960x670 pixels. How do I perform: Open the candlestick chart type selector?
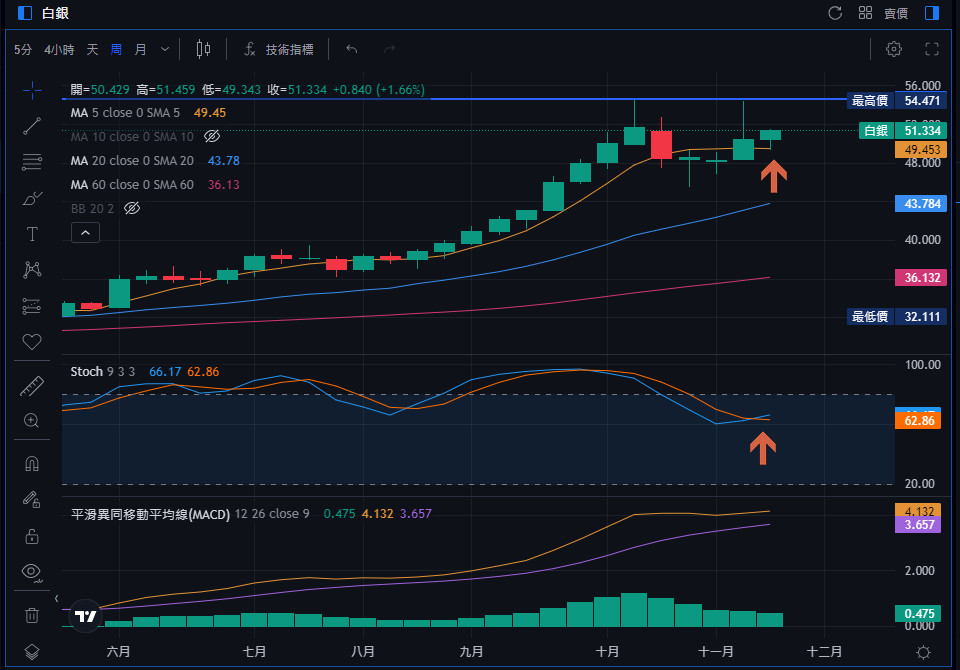[x=204, y=49]
